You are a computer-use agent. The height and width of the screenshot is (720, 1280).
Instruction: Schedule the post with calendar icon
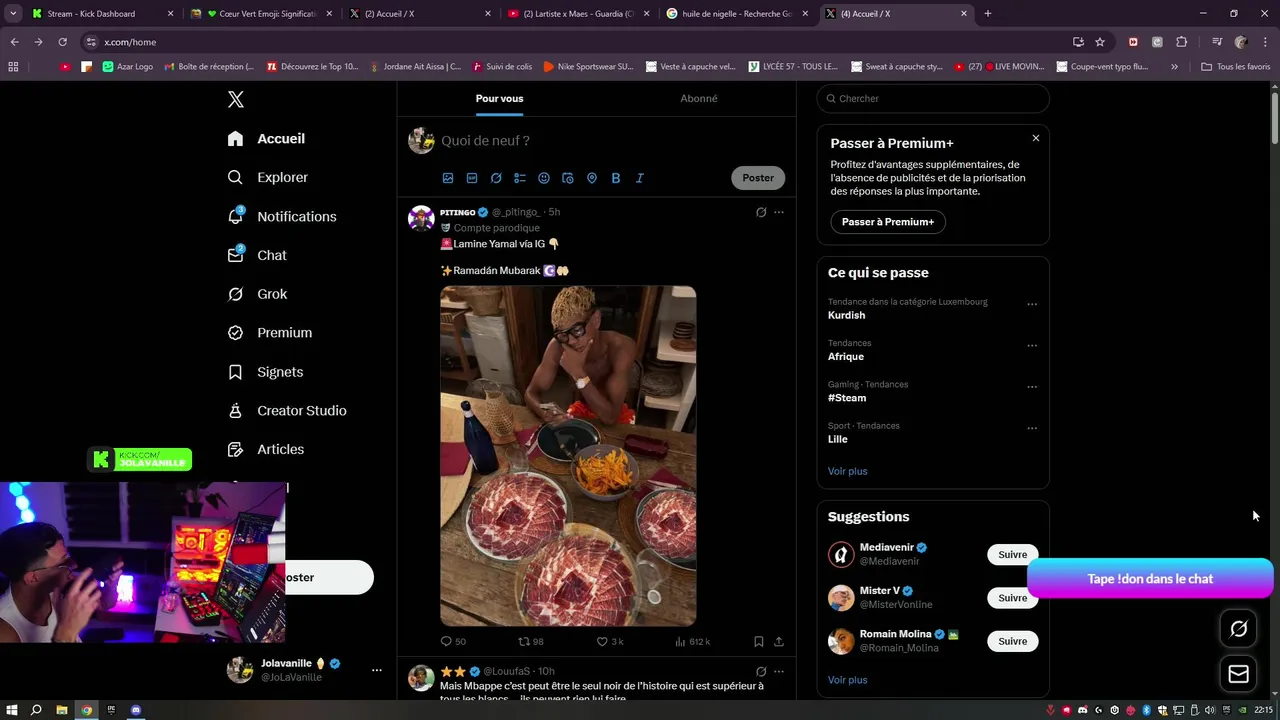568,178
